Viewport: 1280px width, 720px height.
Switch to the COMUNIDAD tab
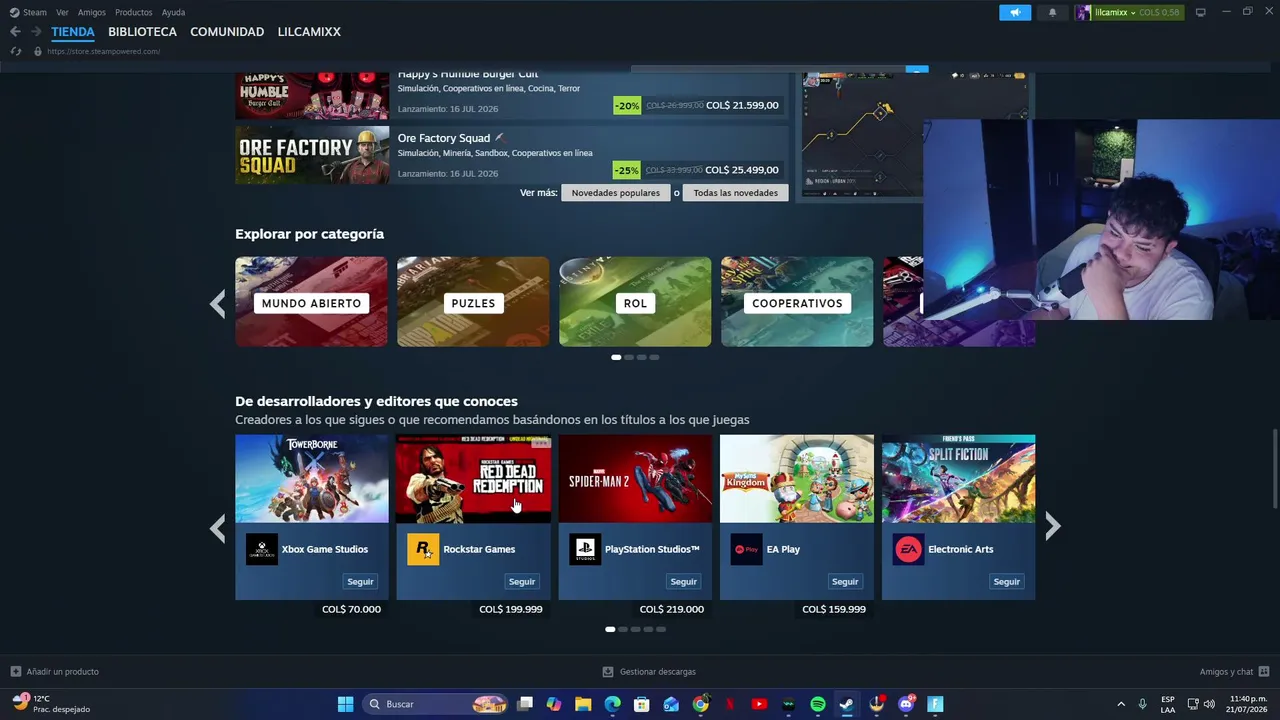click(227, 32)
